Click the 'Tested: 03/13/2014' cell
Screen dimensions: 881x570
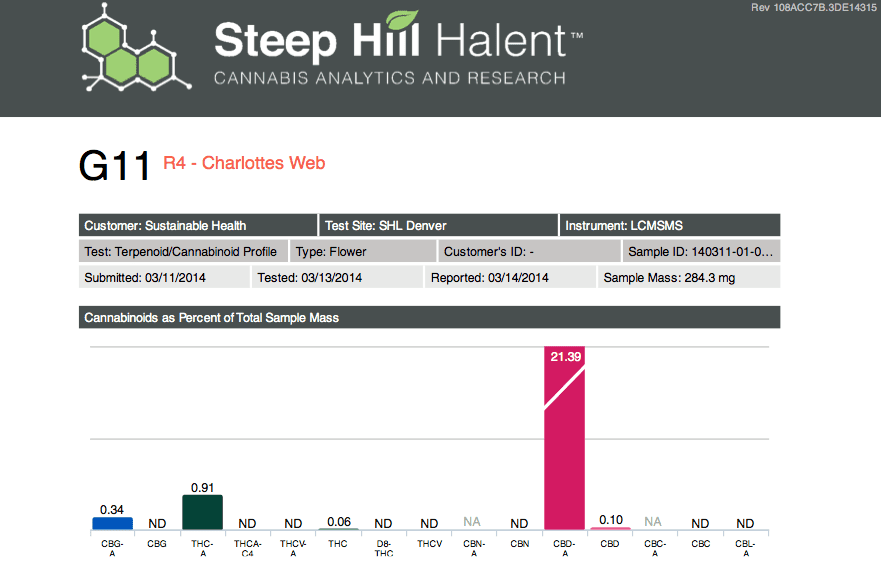337,277
